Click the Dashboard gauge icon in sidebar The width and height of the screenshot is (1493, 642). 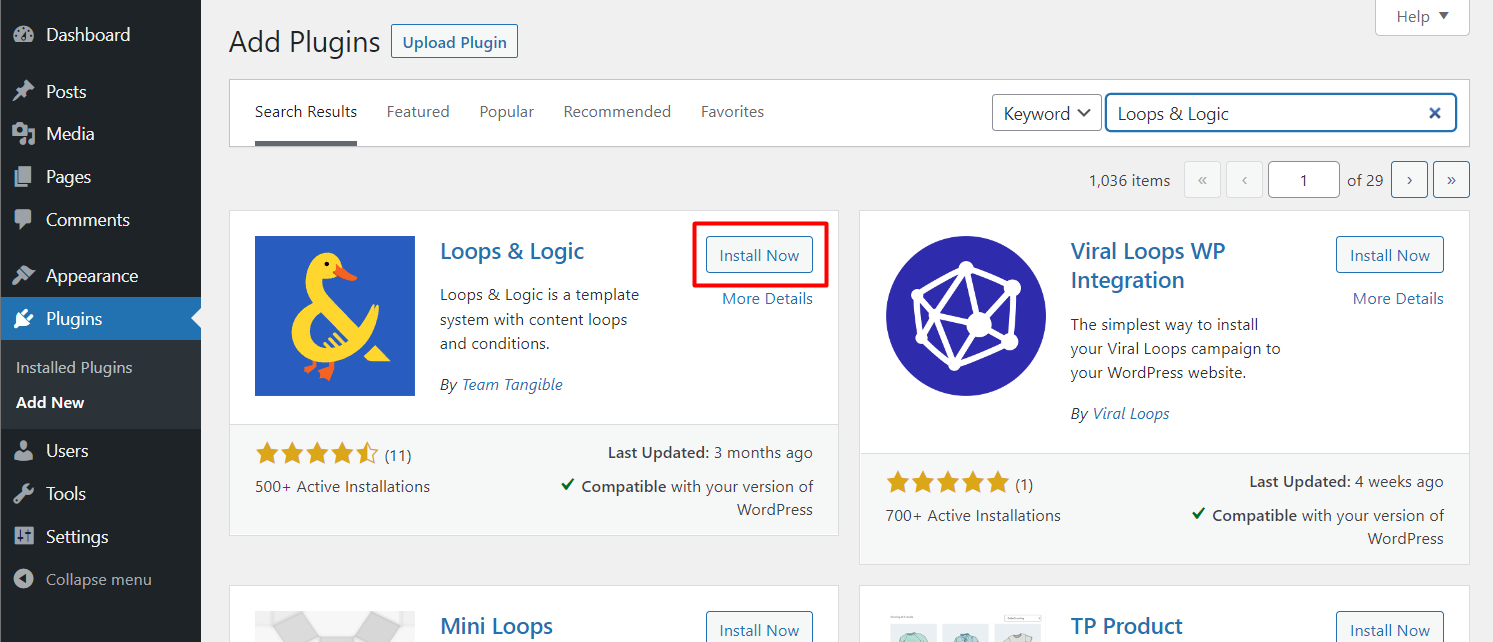coord(24,35)
